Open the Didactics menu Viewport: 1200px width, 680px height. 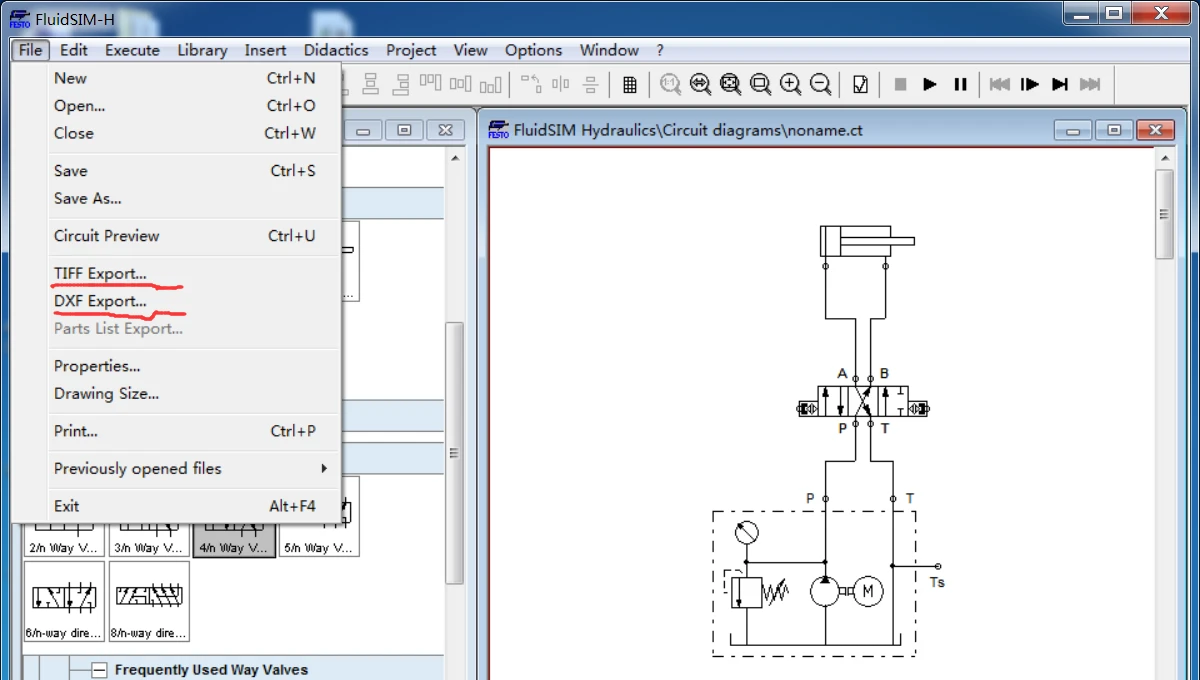click(336, 50)
